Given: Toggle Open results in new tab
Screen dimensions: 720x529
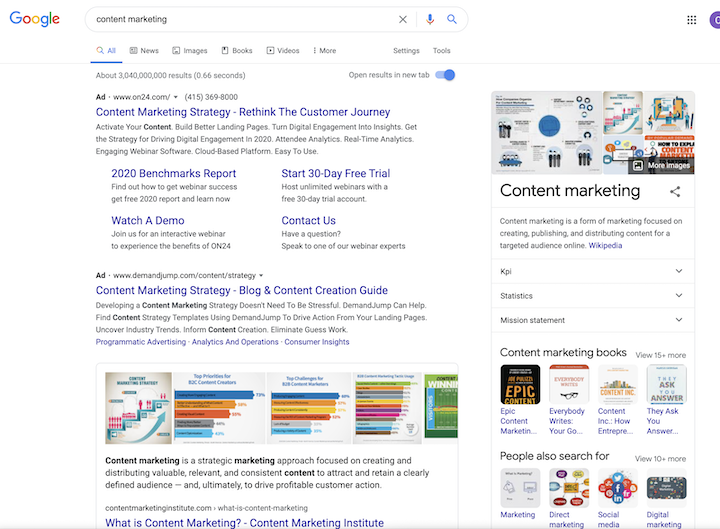Looking at the screenshot, I should (445, 75).
